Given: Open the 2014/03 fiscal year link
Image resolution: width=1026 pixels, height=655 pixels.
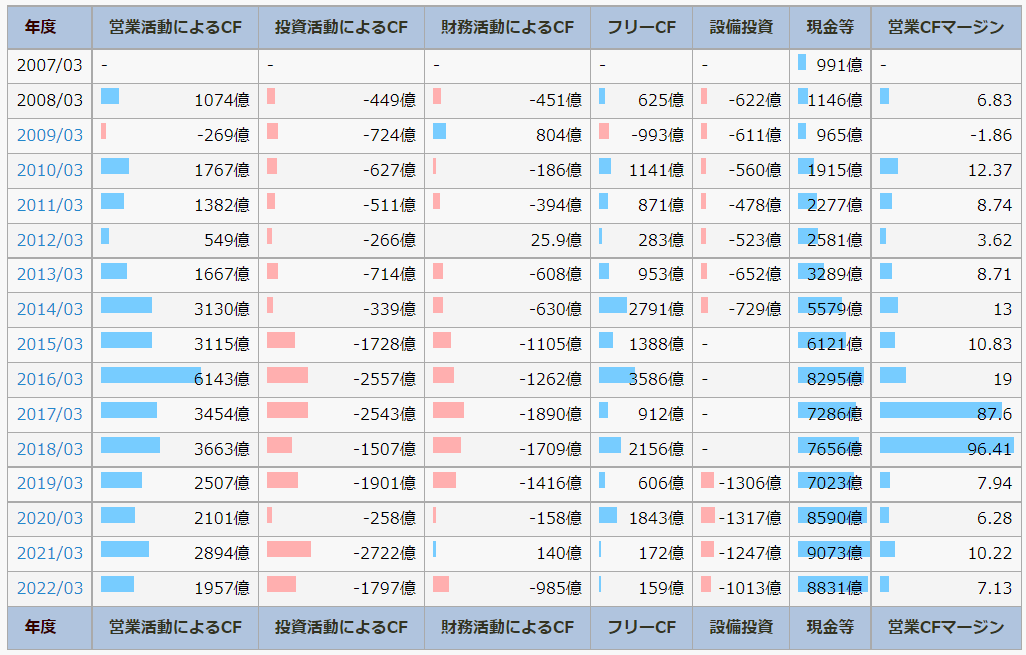Looking at the screenshot, I should coord(50,310).
